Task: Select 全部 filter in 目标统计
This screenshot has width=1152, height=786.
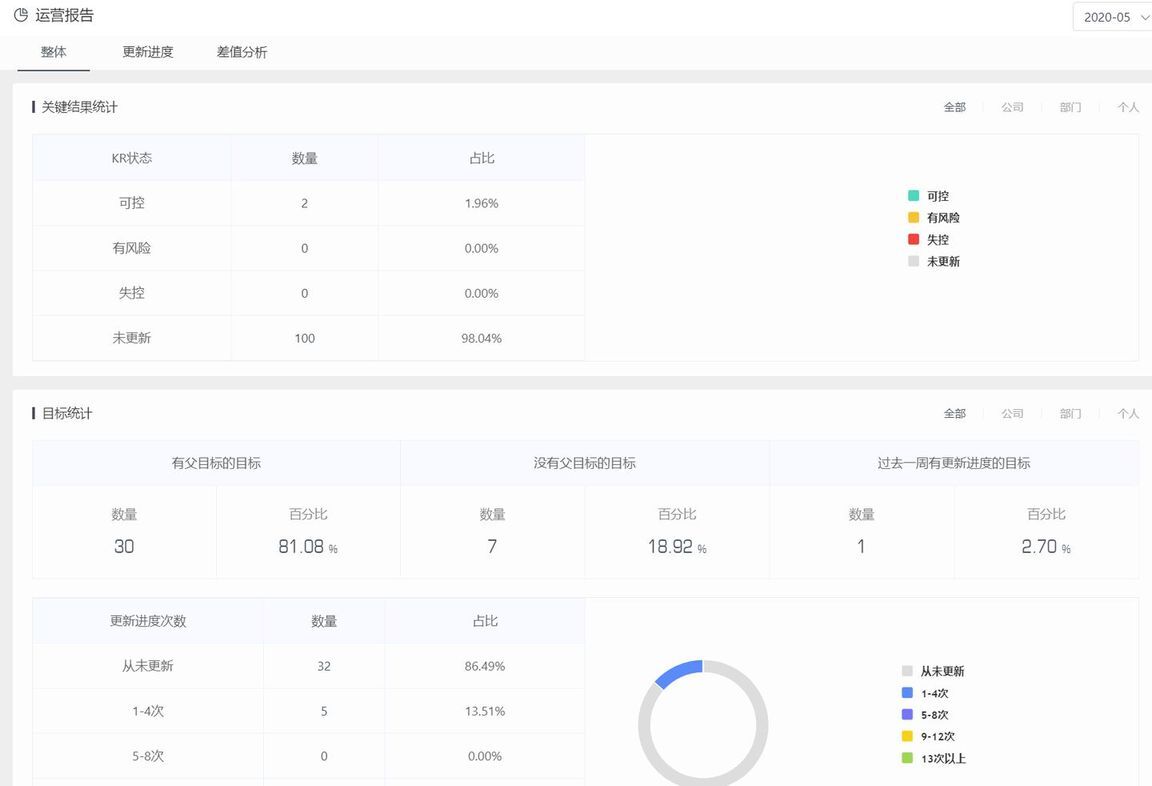Action: 954,414
